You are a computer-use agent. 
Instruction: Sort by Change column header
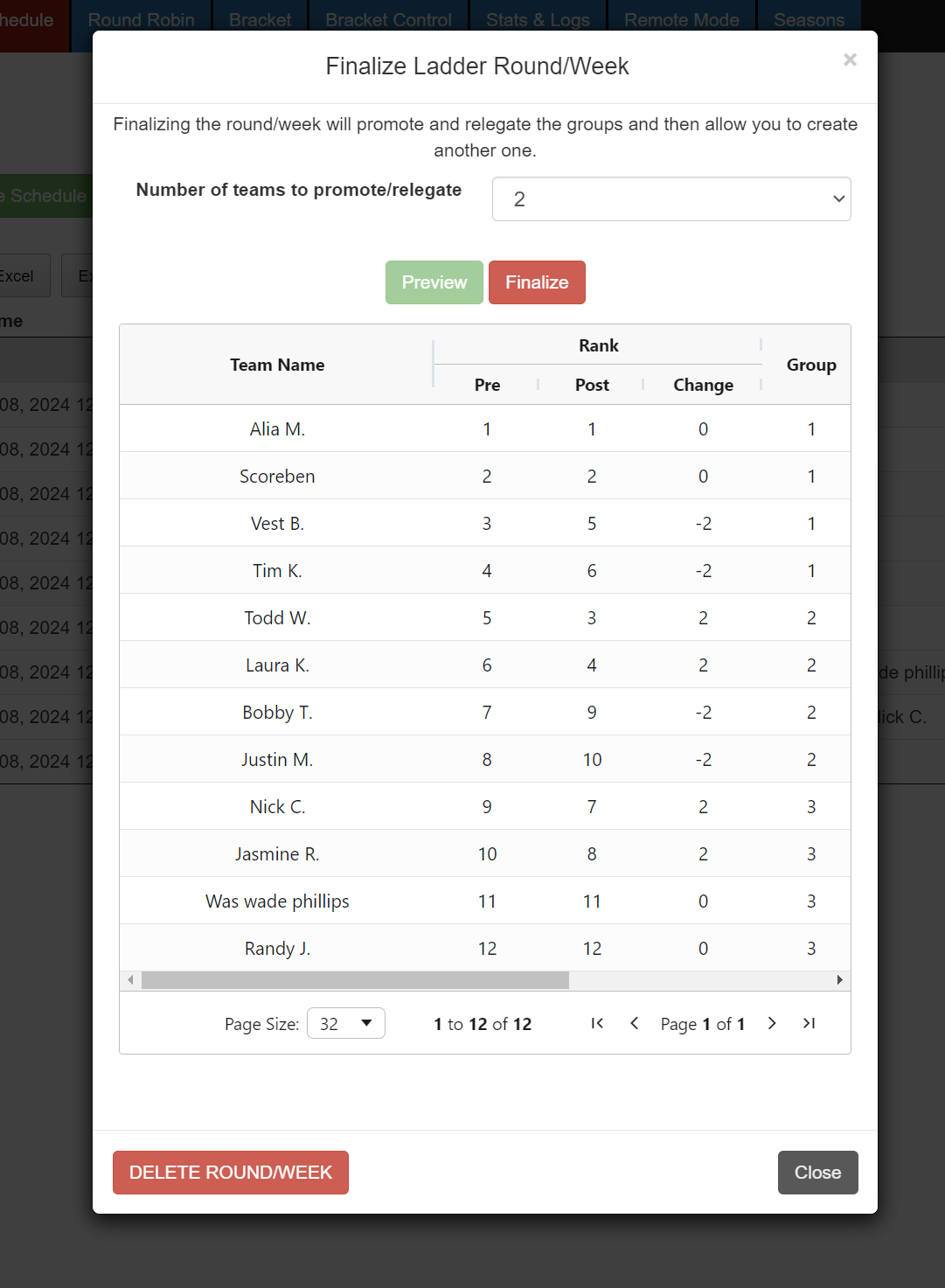click(x=703, y=385)
